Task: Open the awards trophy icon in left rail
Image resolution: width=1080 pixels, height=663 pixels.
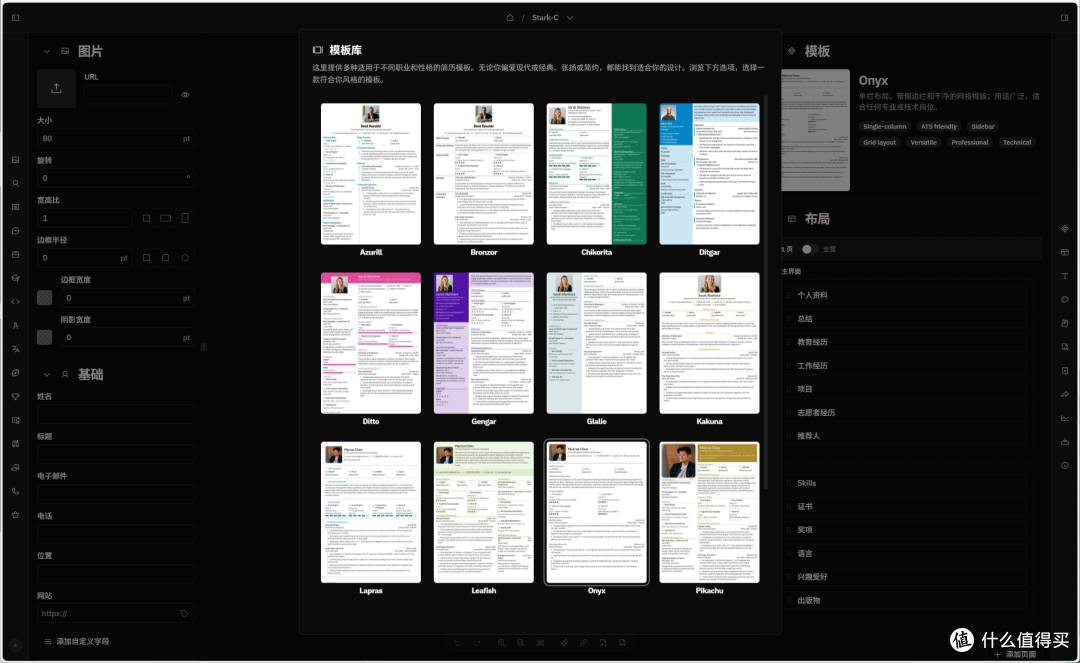Action: [15, 397]
